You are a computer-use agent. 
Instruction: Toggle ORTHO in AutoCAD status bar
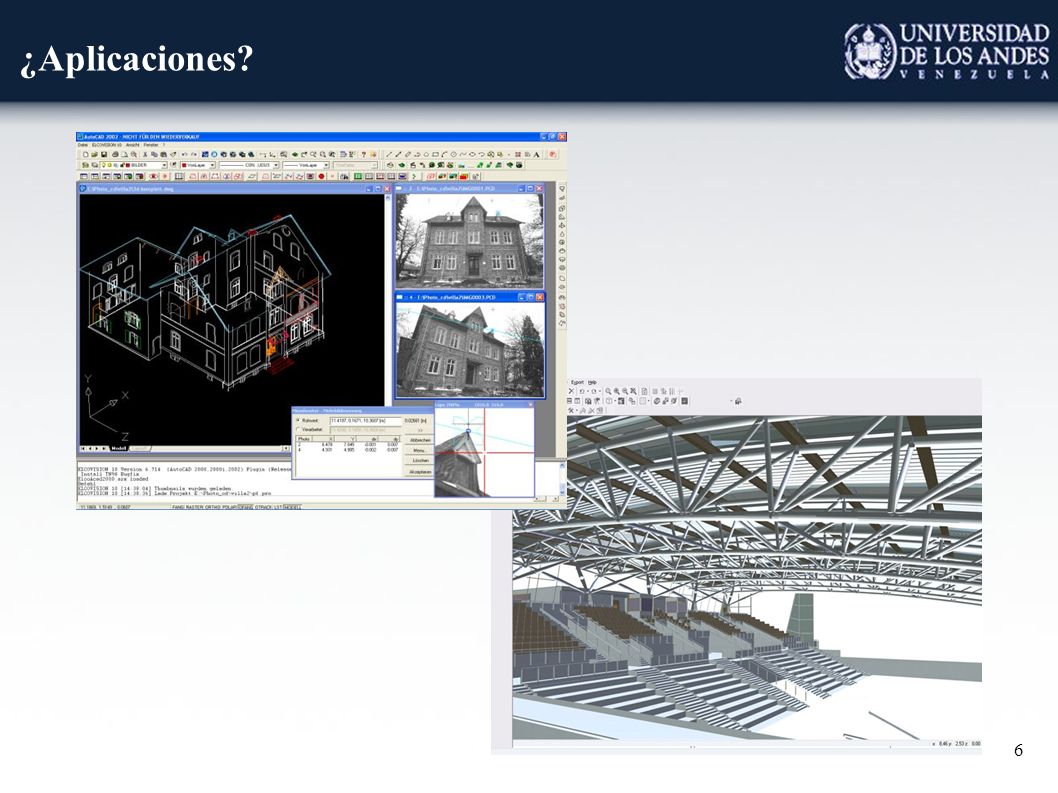click(213, 507)
